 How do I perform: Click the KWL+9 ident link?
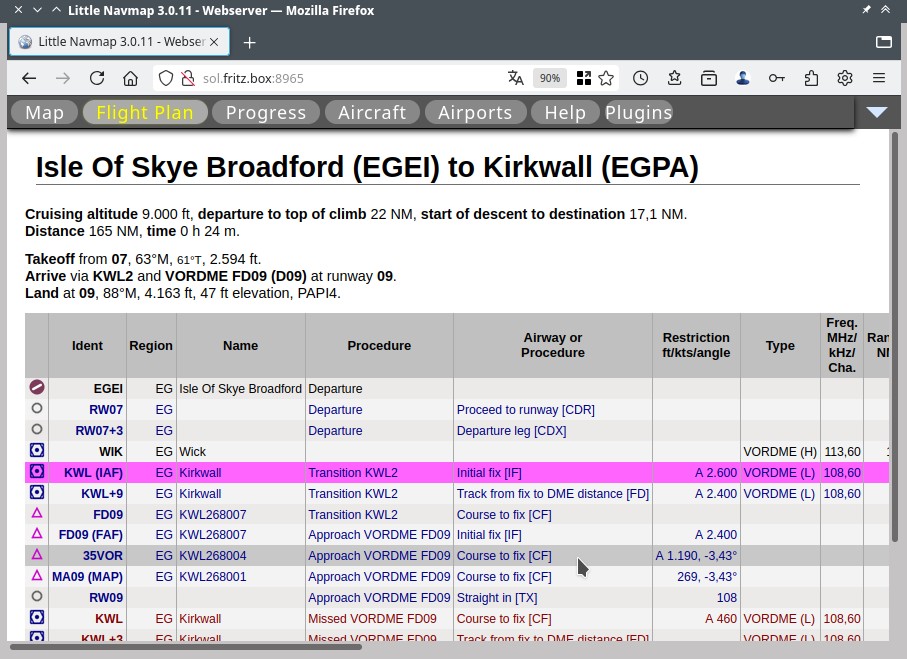coord(102,494)
